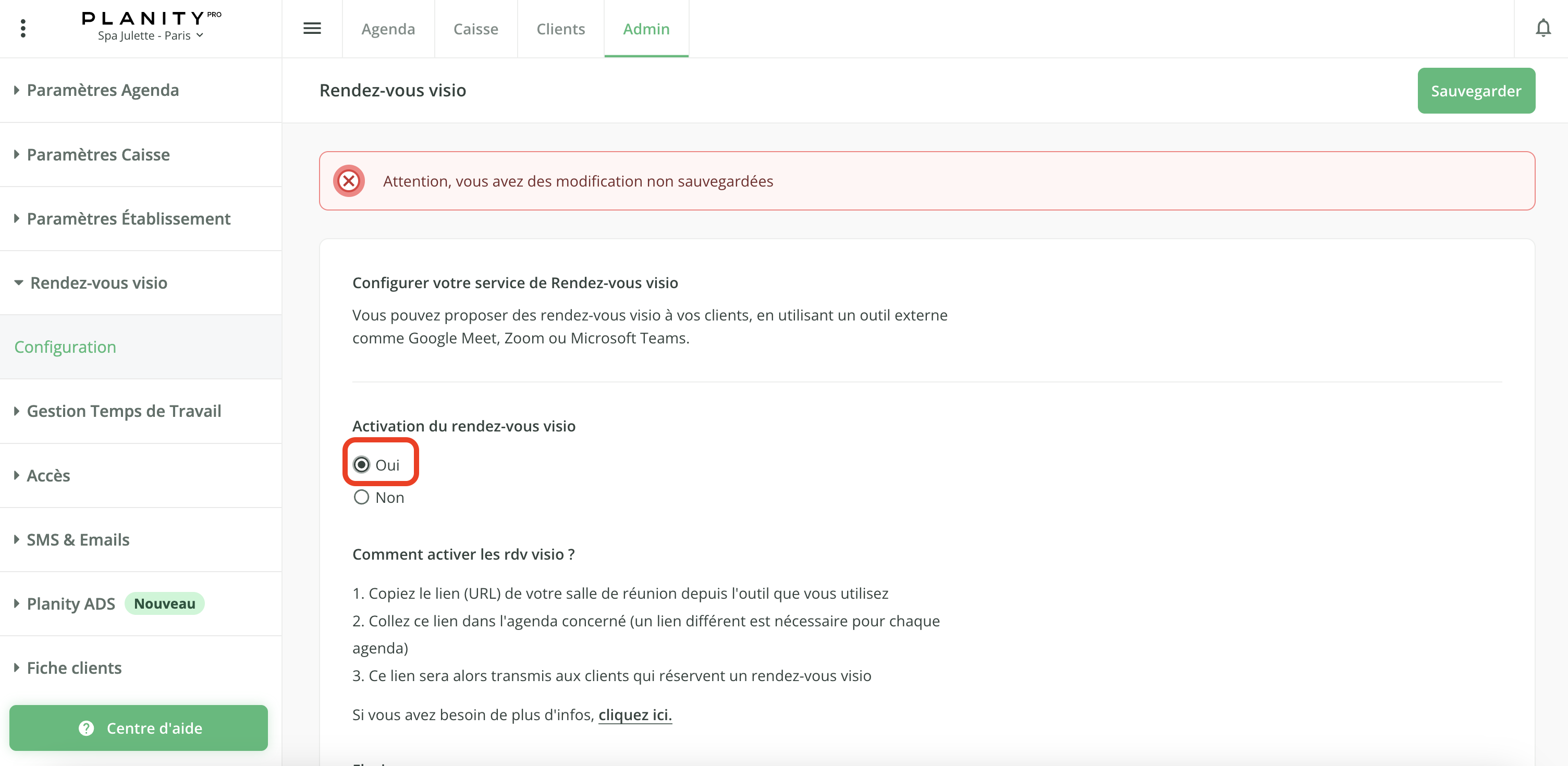Click the Nouveau badge beside Planity ADS
This screenshot has width=1568, height=766.
164,603
